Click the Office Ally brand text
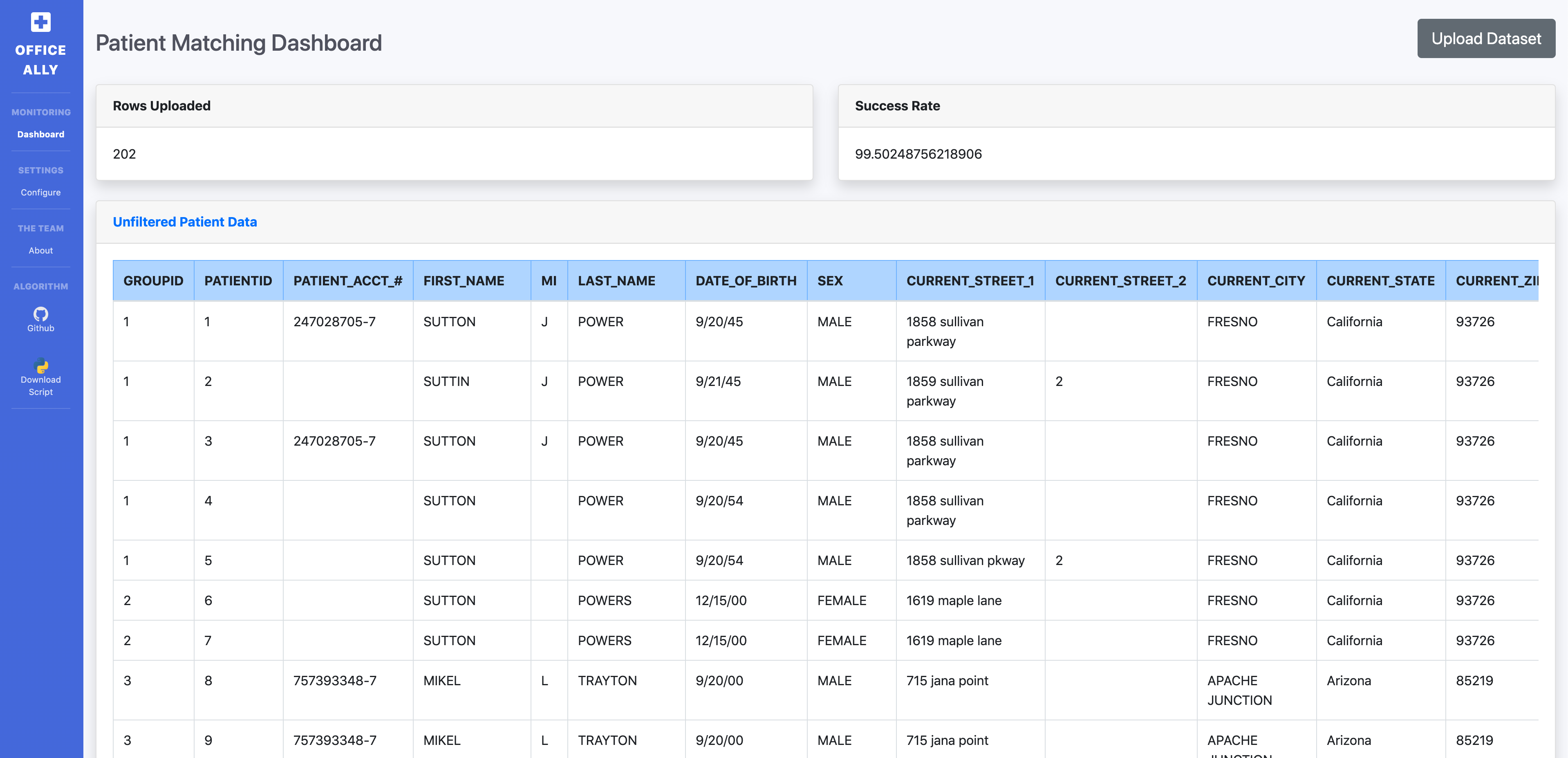The image size is (1568, 758). 41,60
